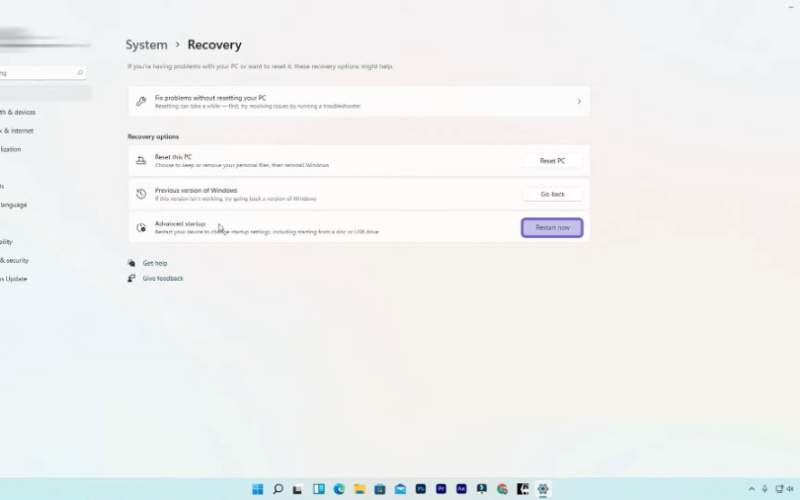Click the chevron arrow on the Fix problems row
The height and width of the screenshot is (500, 800).
(579, 102)
